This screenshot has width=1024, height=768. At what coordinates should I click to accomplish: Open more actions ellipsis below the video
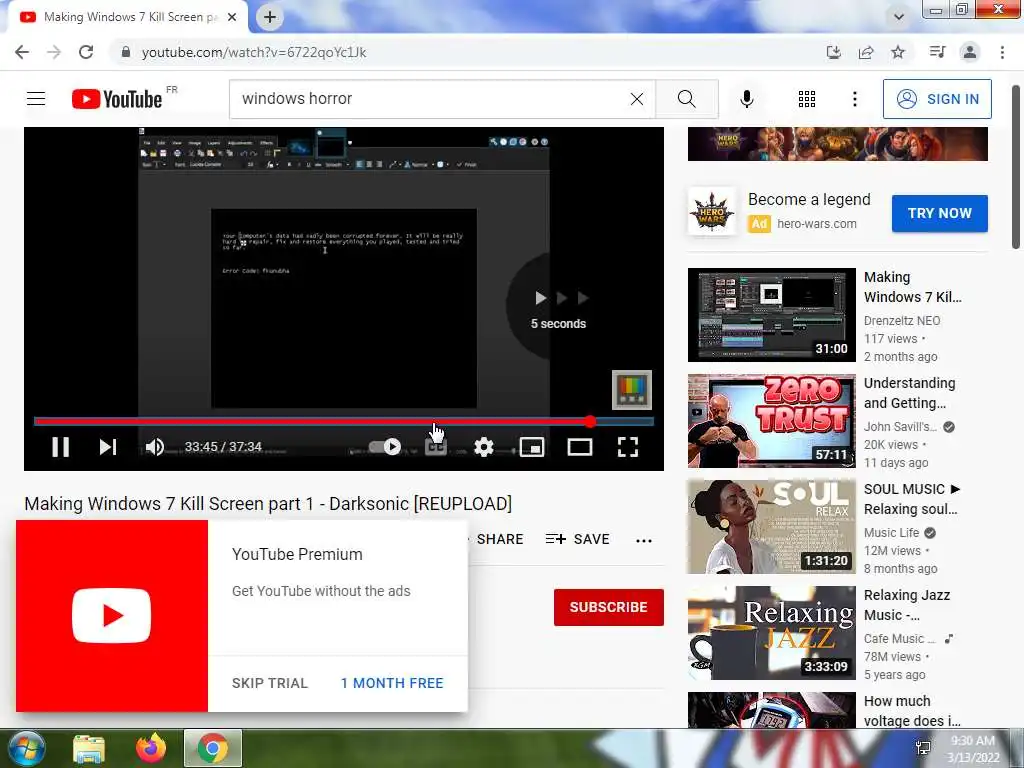click(x=644, y=540)
